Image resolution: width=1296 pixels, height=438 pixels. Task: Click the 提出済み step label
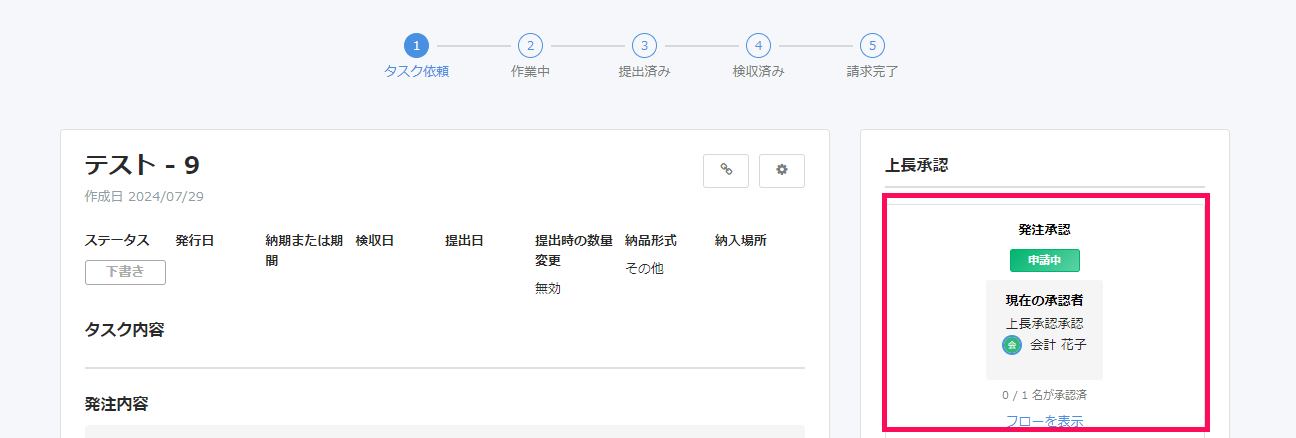(x=644, y=71)
